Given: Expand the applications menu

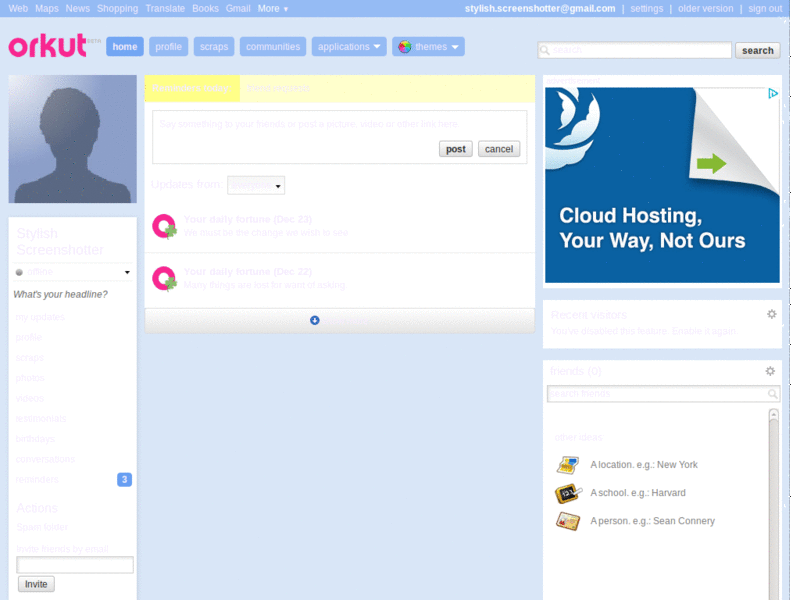Looking at the screenshot, I should [349, 46].
